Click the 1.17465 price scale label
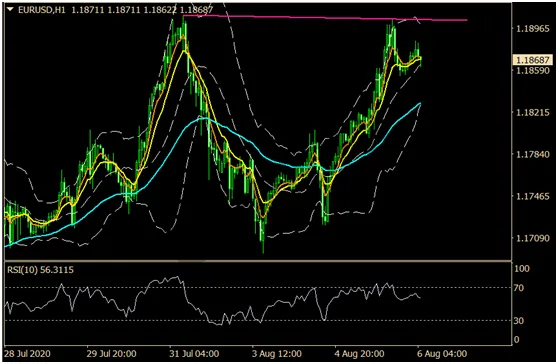Image resolution: width=558 pixels, height=364 pixels. (533, 196)
